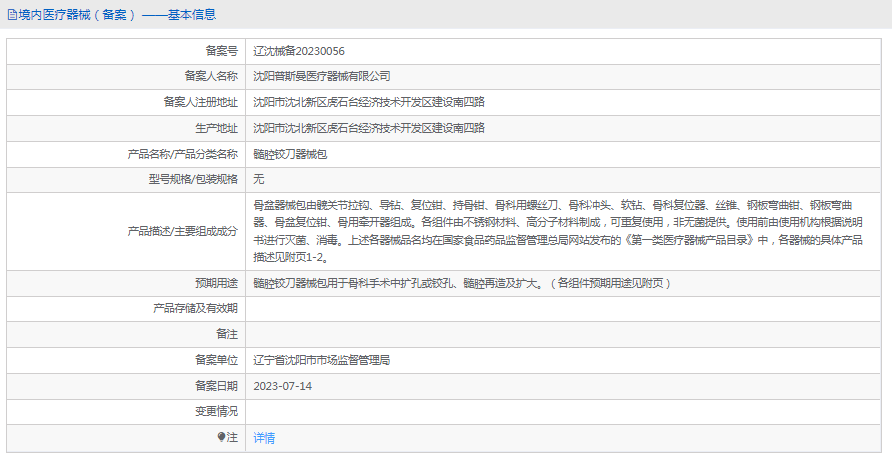Viewport: 892px width, 462px height.
Task: Click the 备案号 label
Action: (221, 51)
